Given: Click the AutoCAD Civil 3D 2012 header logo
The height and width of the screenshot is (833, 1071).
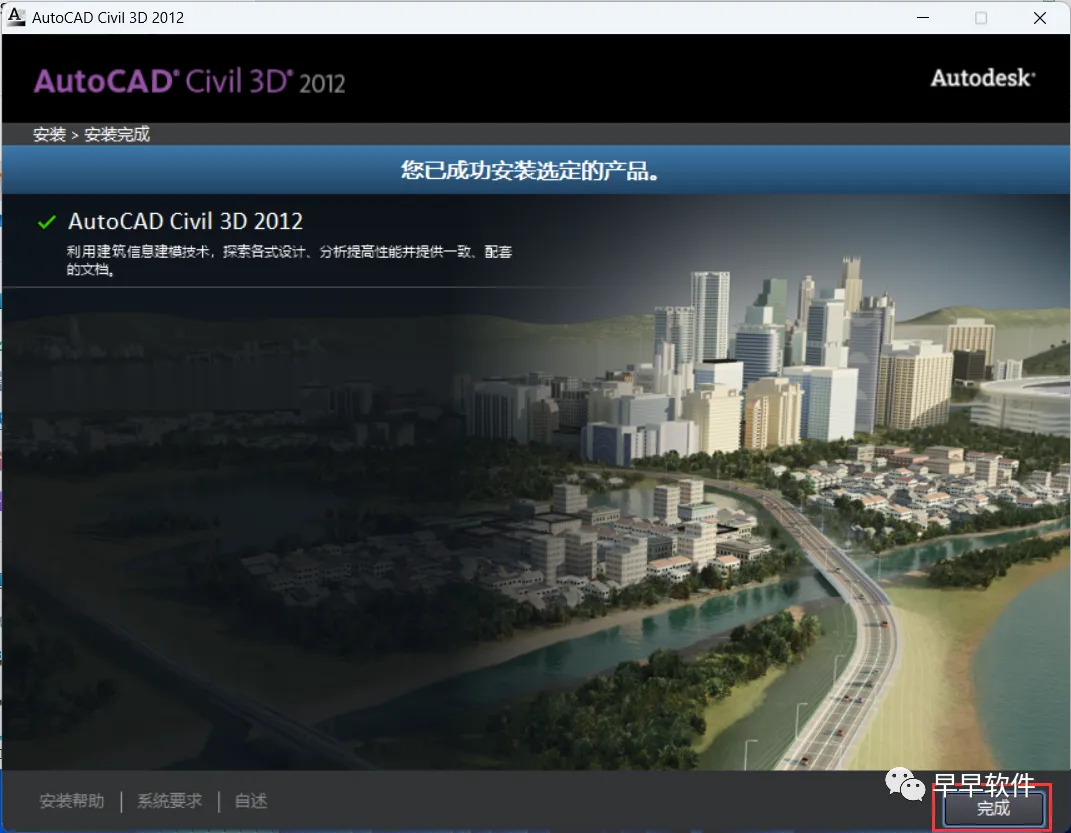Looking at the screenshot, I should click(x=189, y=81).
